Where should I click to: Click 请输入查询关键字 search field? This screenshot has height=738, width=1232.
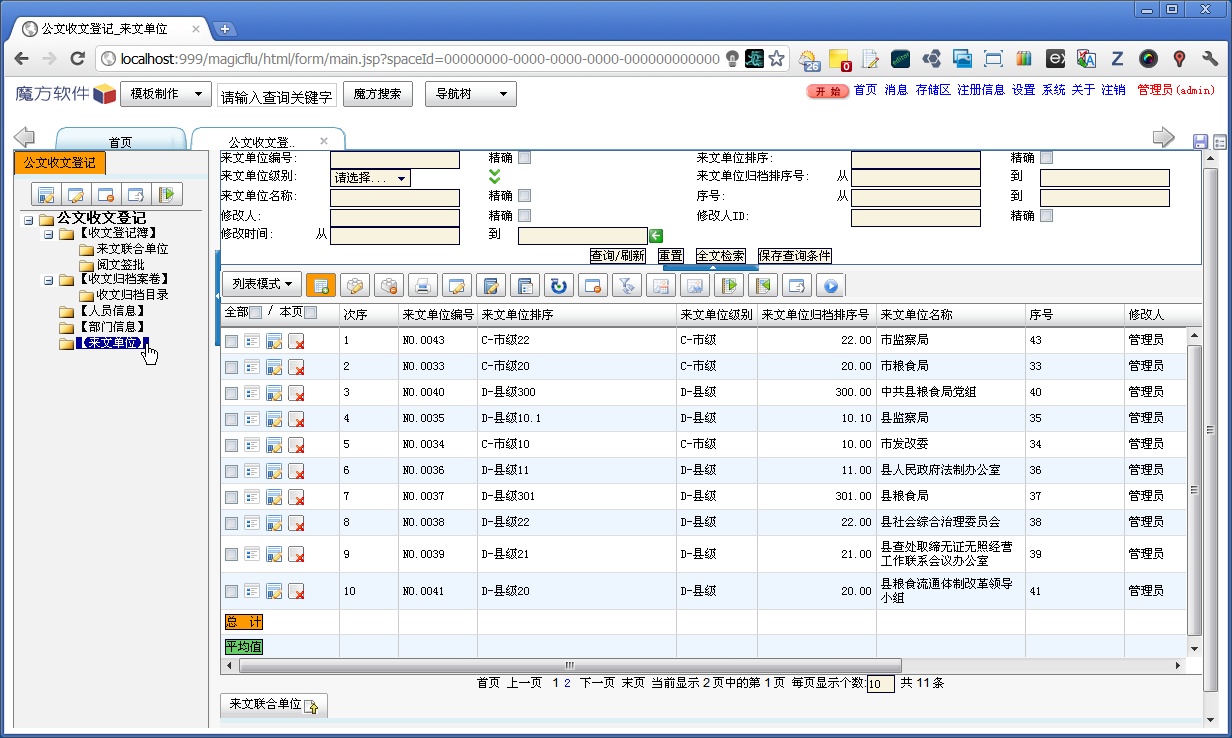[276, 97]
